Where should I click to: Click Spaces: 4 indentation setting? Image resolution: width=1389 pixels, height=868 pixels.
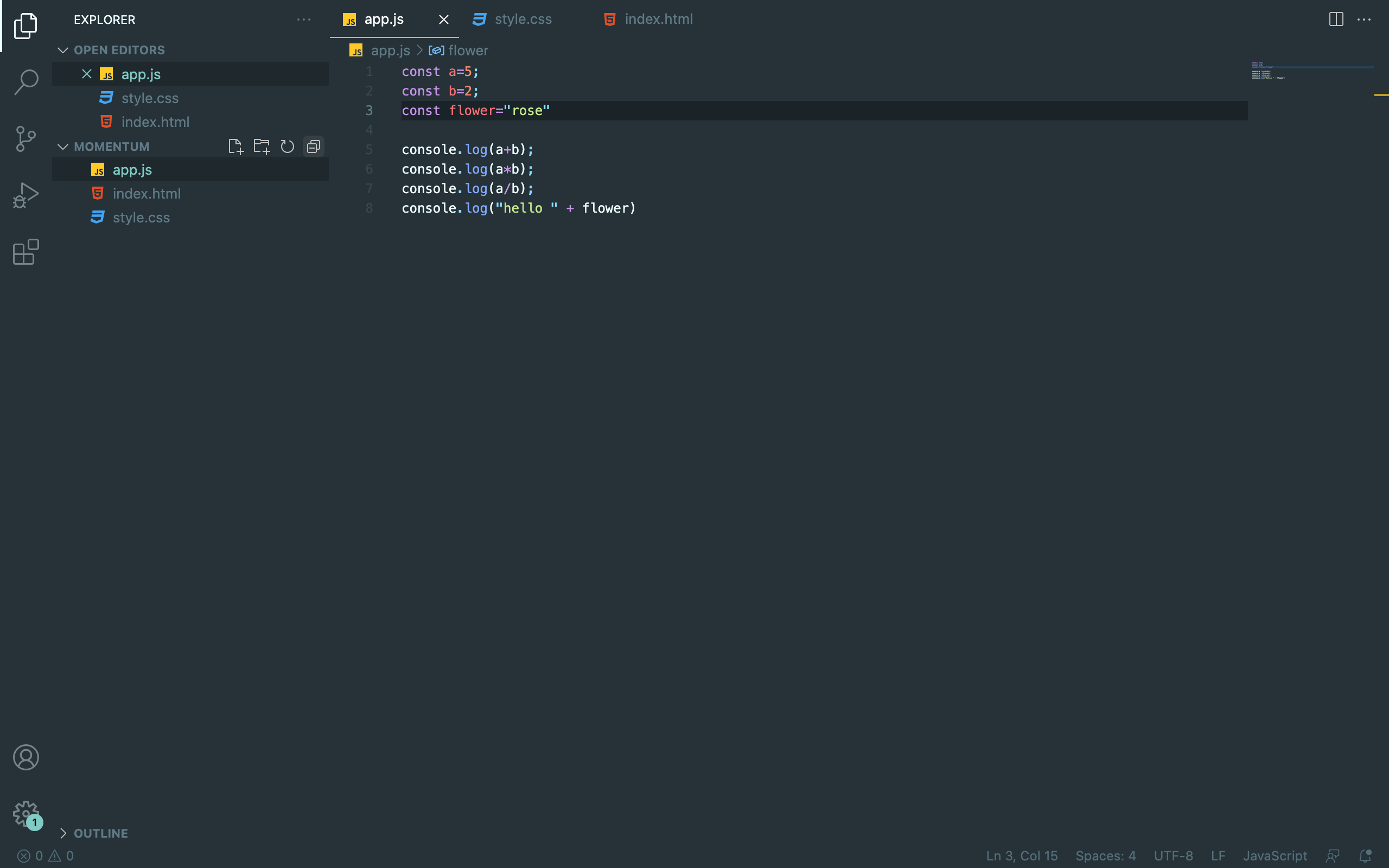click(x=1105, y=856)
